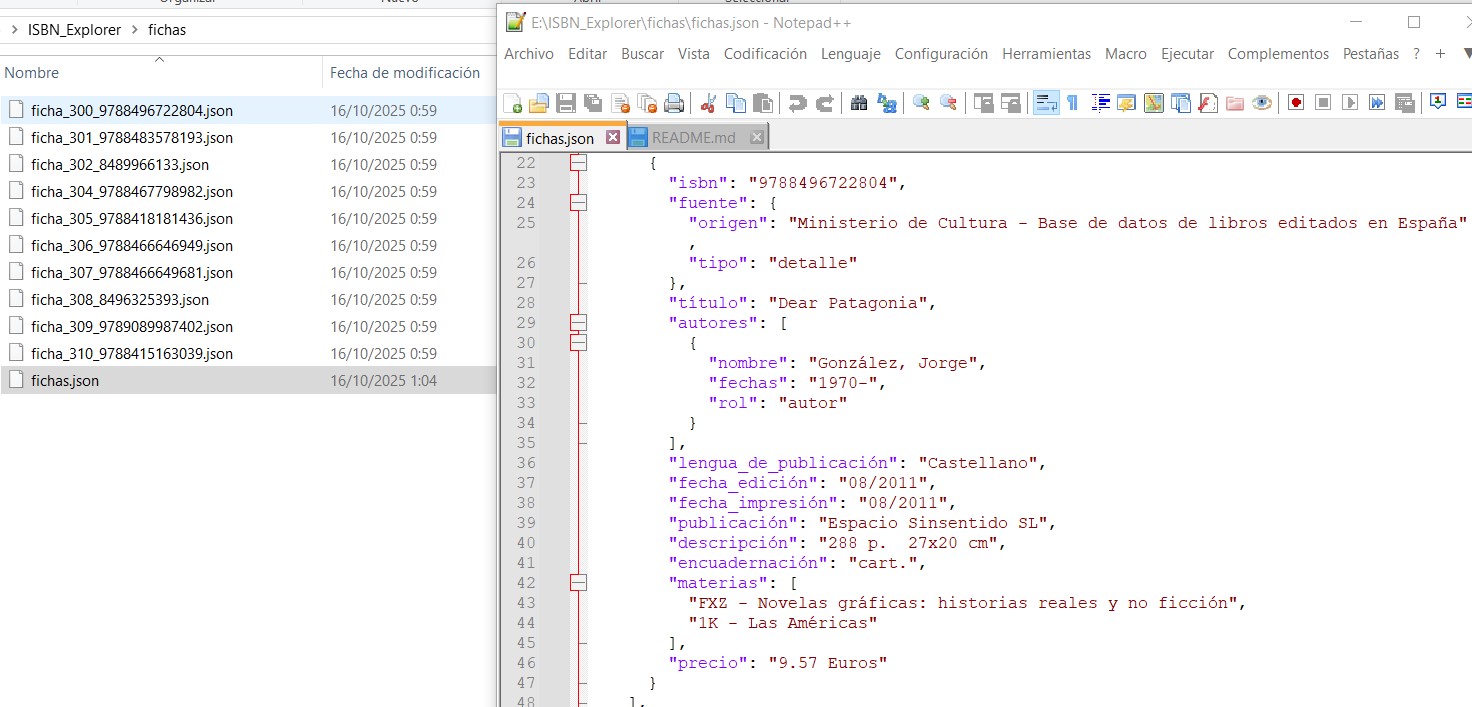The width and height of the screenshot is (1472, 707).
Task: Close the README.md tab
Action: 757,138
